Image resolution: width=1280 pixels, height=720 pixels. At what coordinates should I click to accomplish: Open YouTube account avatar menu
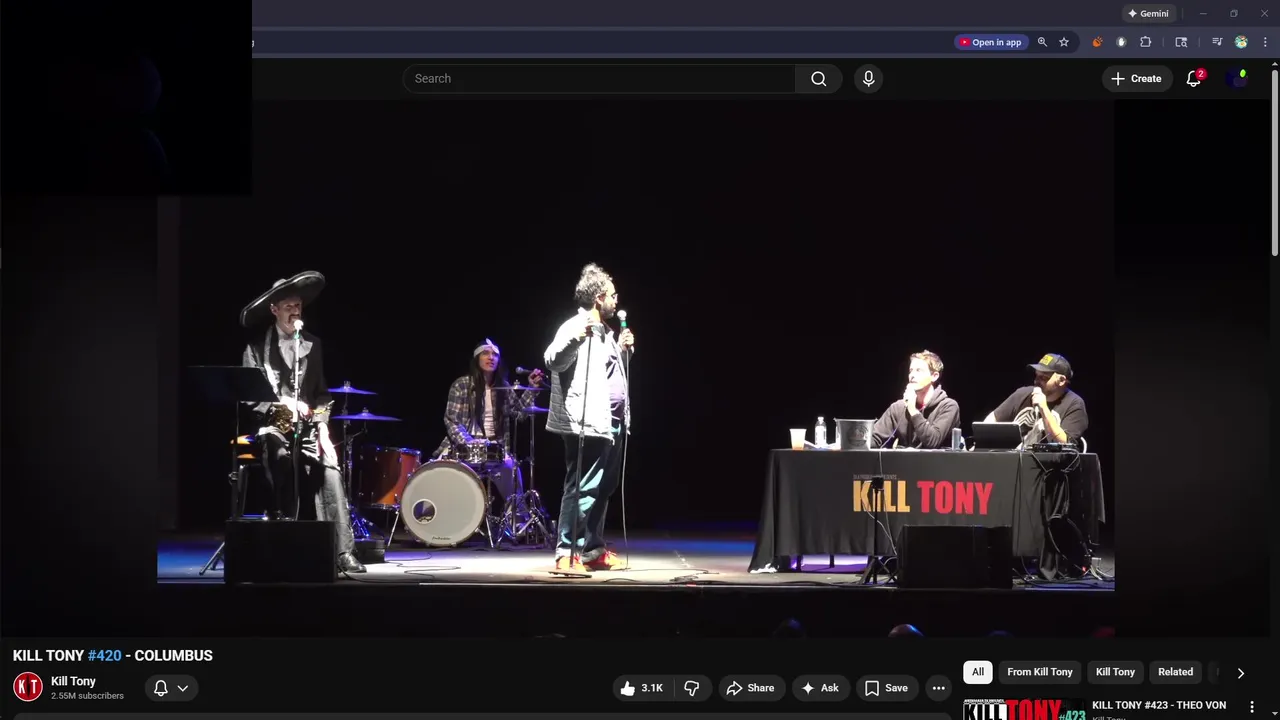point(1239,78)
